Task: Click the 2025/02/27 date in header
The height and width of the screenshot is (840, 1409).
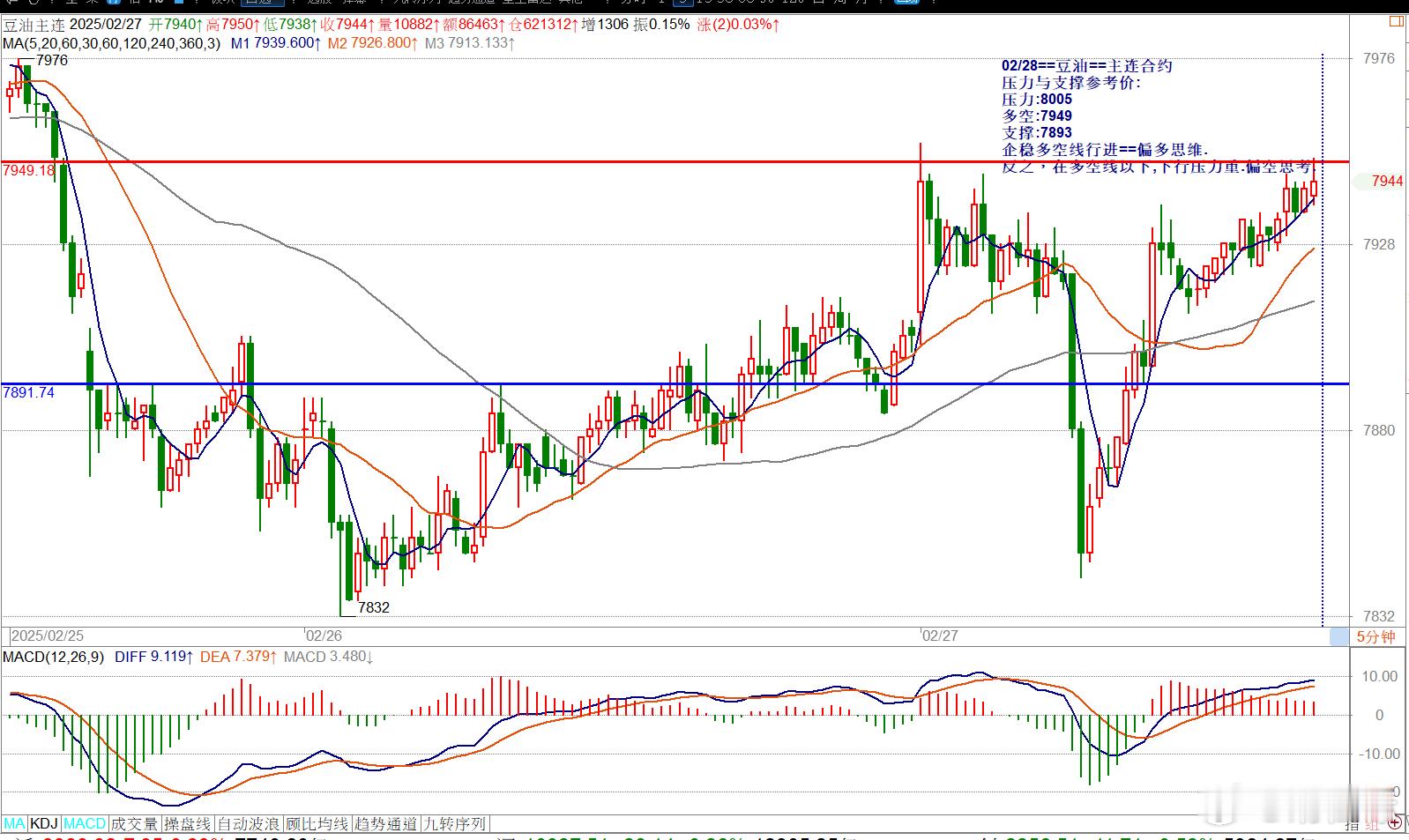Action: click(106, 25)
